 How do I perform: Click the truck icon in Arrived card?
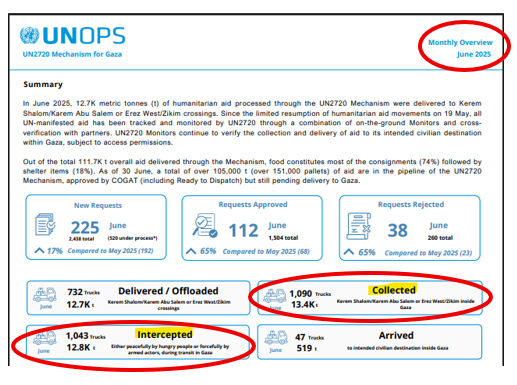tap(276, 337)
